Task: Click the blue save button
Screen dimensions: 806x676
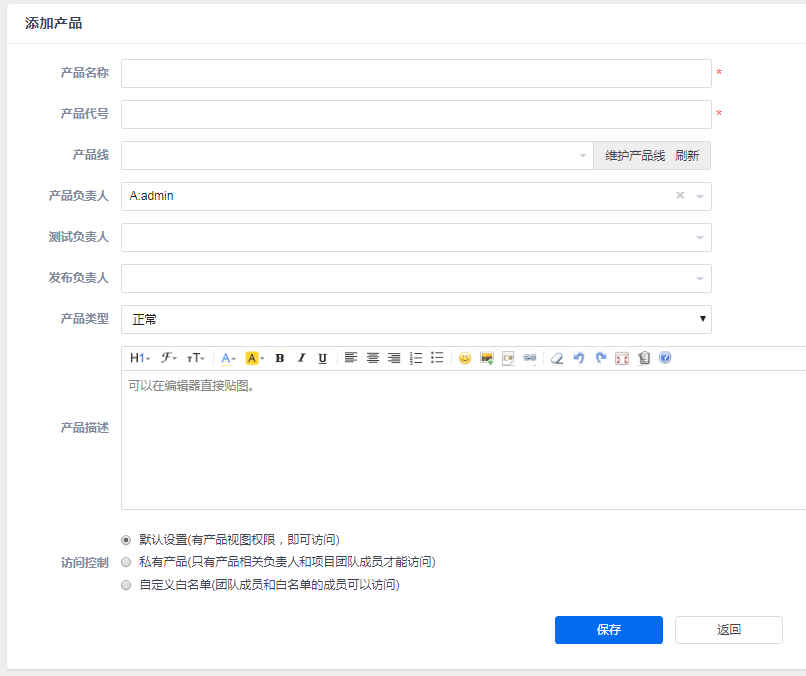Action: (608, 630)
